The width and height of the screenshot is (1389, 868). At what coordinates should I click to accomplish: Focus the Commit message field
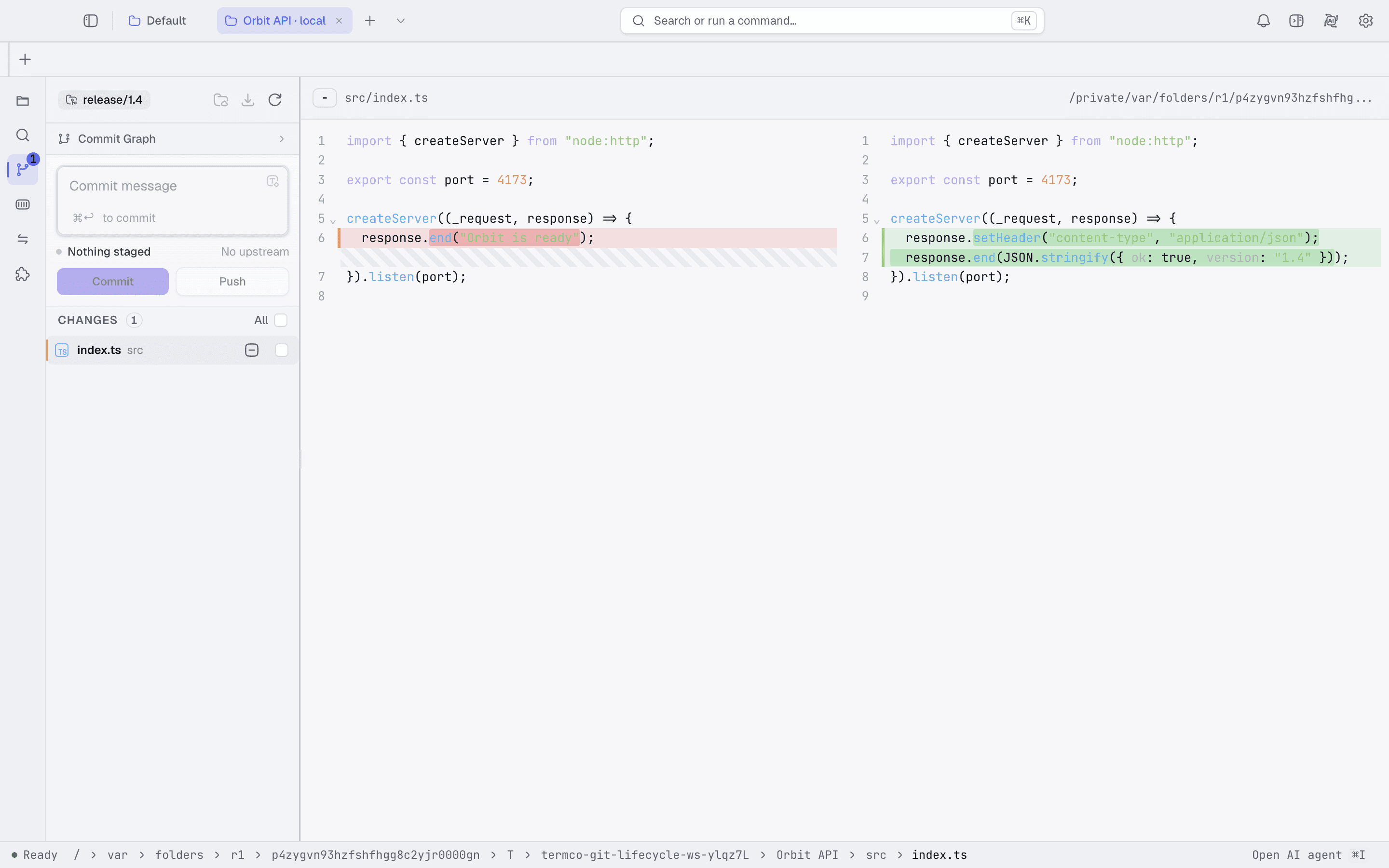tap(173, 200)
